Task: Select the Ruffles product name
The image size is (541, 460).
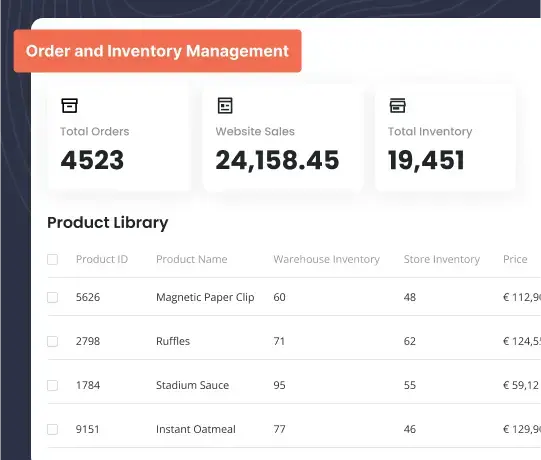Action: (x=173, y=341)
